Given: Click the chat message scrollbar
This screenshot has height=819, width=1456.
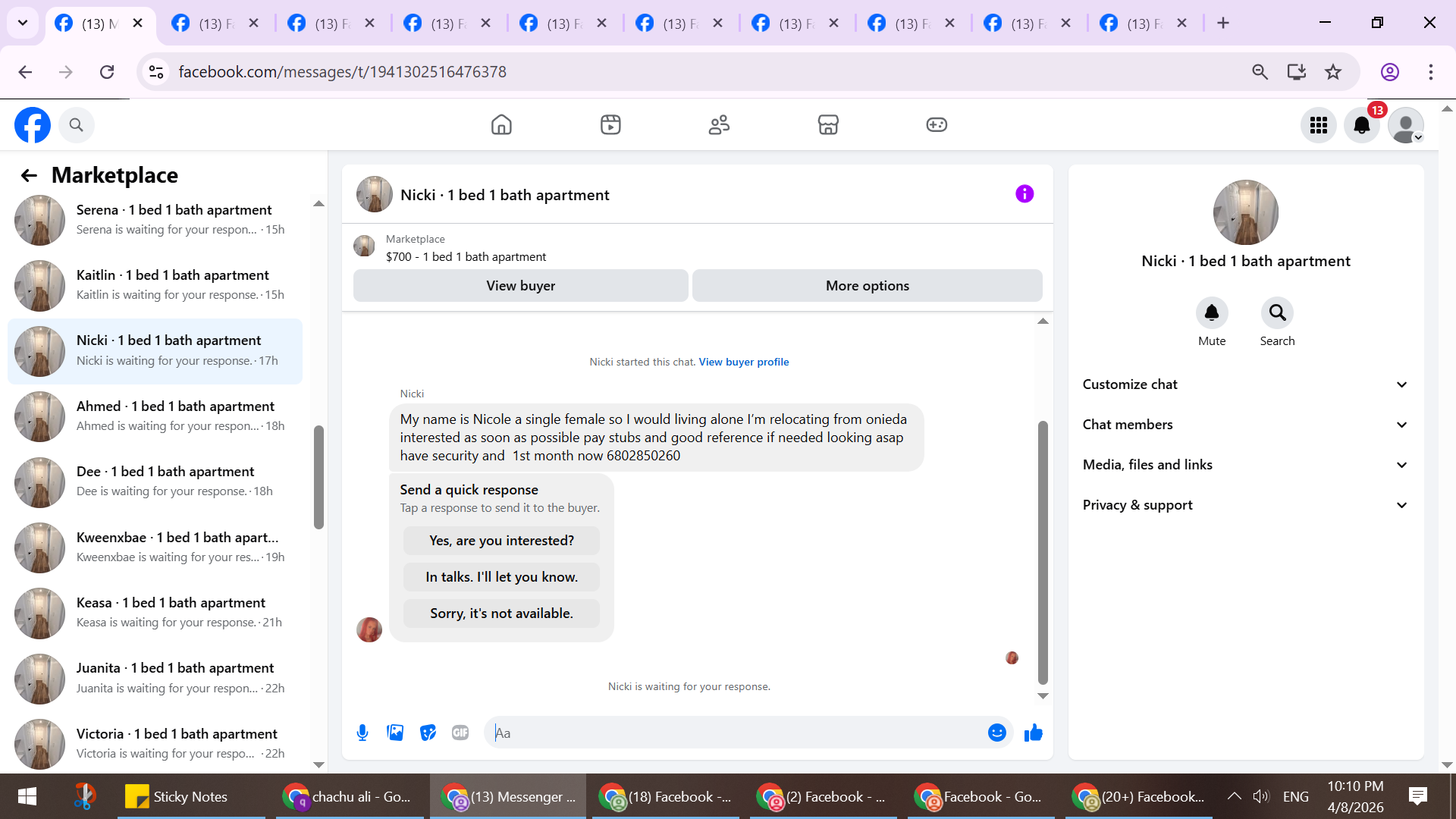Looking at the screenshot, I should [1043, 554].
